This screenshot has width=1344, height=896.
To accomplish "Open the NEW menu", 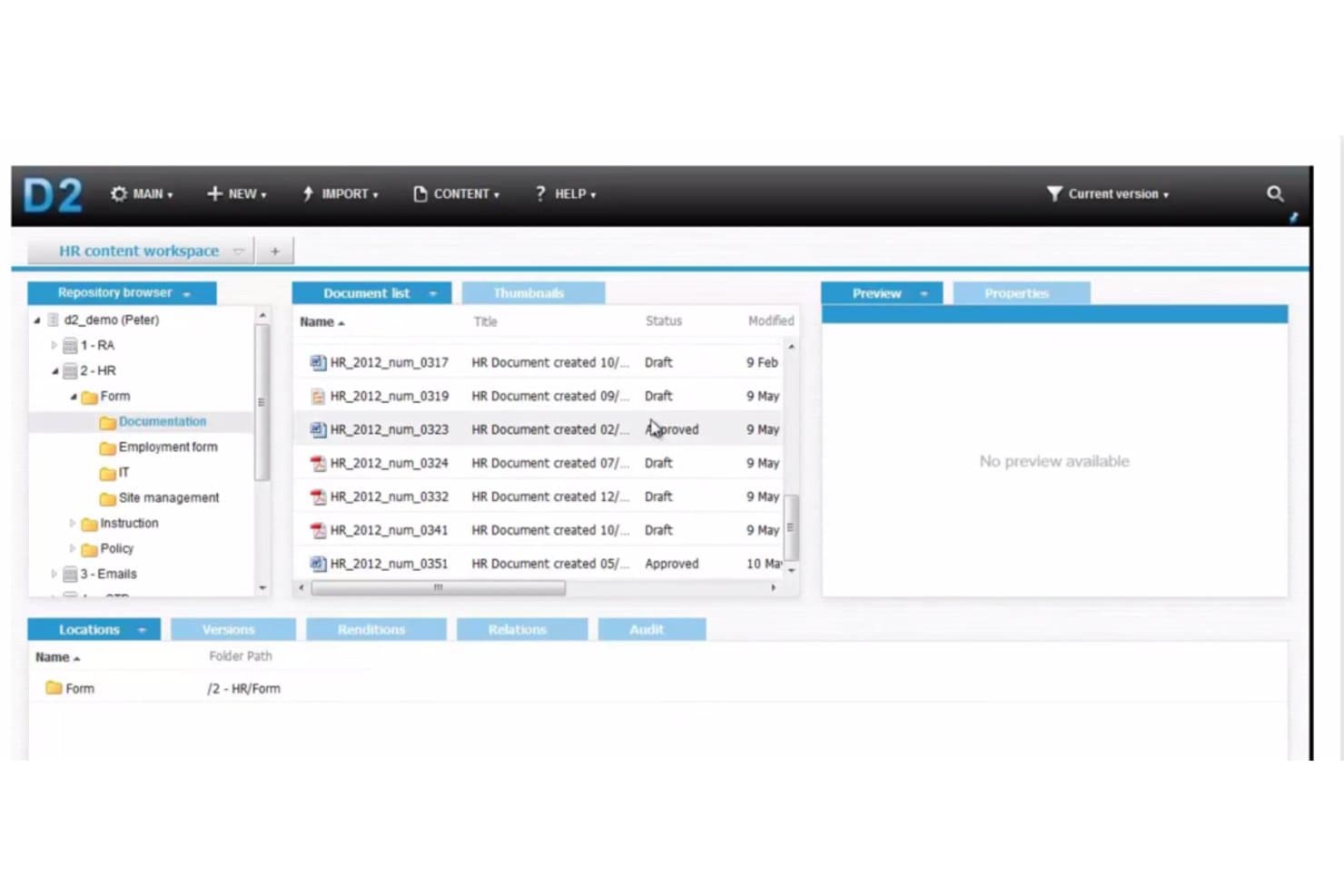I will 236,194.
